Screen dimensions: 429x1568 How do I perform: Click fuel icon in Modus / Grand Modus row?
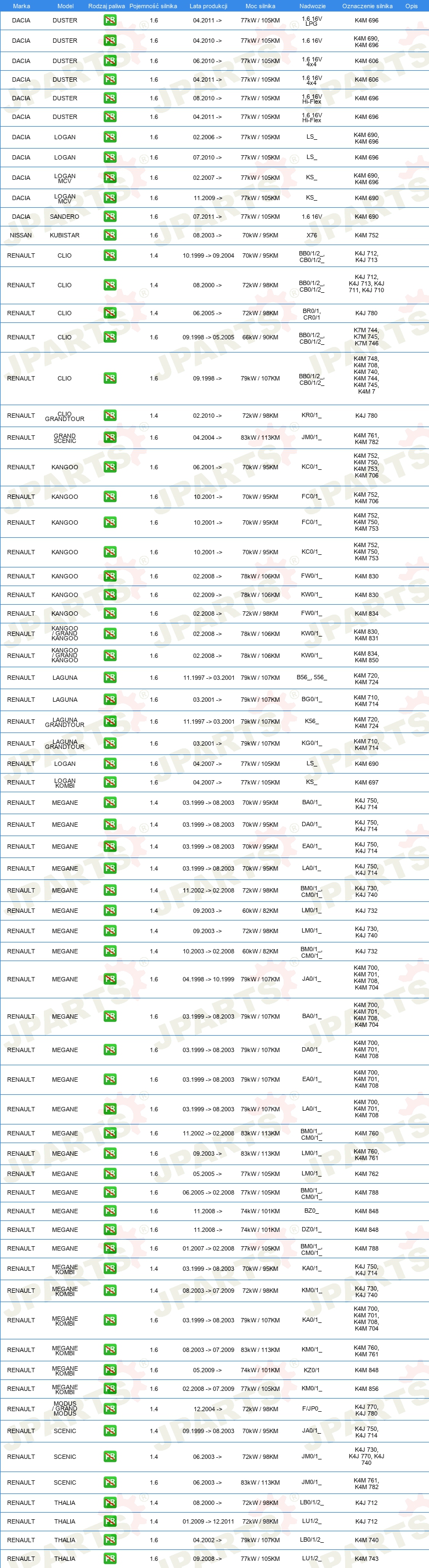[110, 1409]
